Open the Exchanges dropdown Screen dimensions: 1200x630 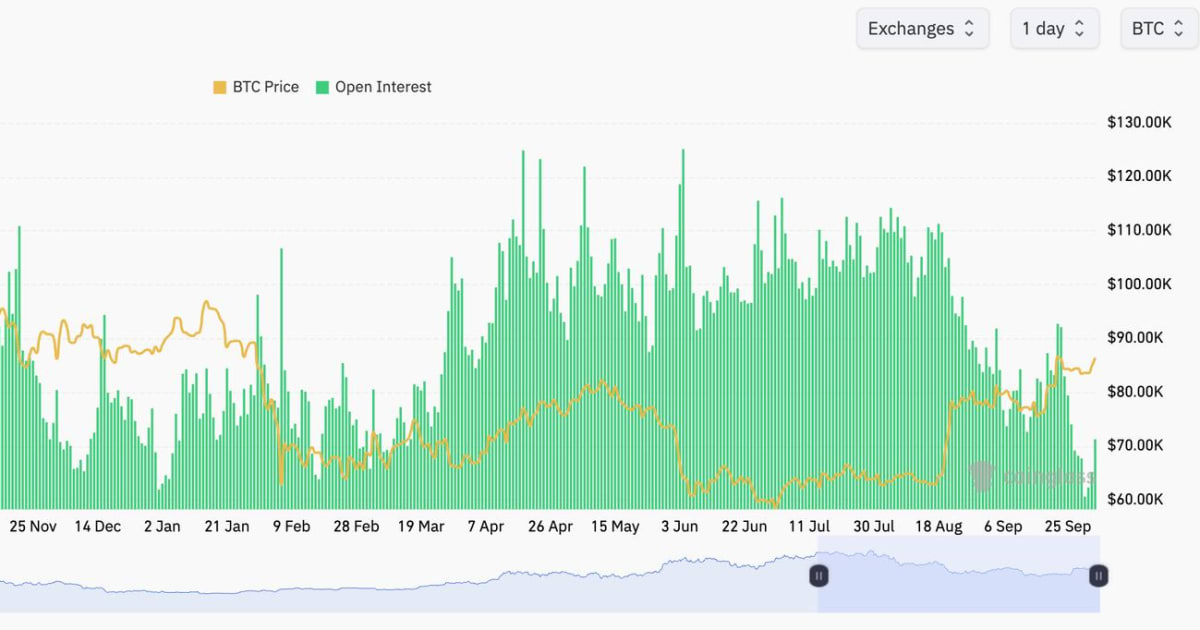point(922,29)
